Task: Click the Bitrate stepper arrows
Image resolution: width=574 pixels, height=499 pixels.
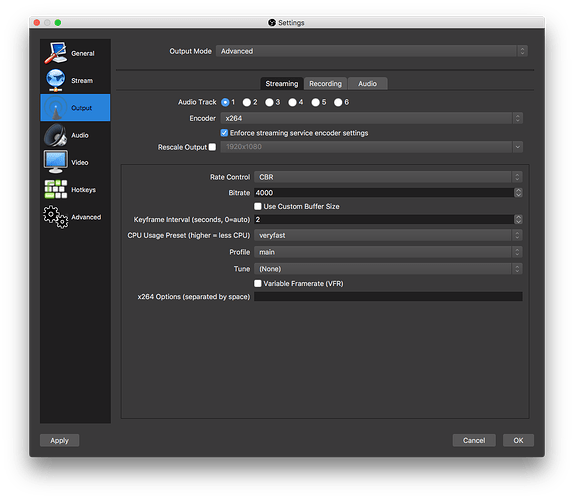Action: pos(518,193)
